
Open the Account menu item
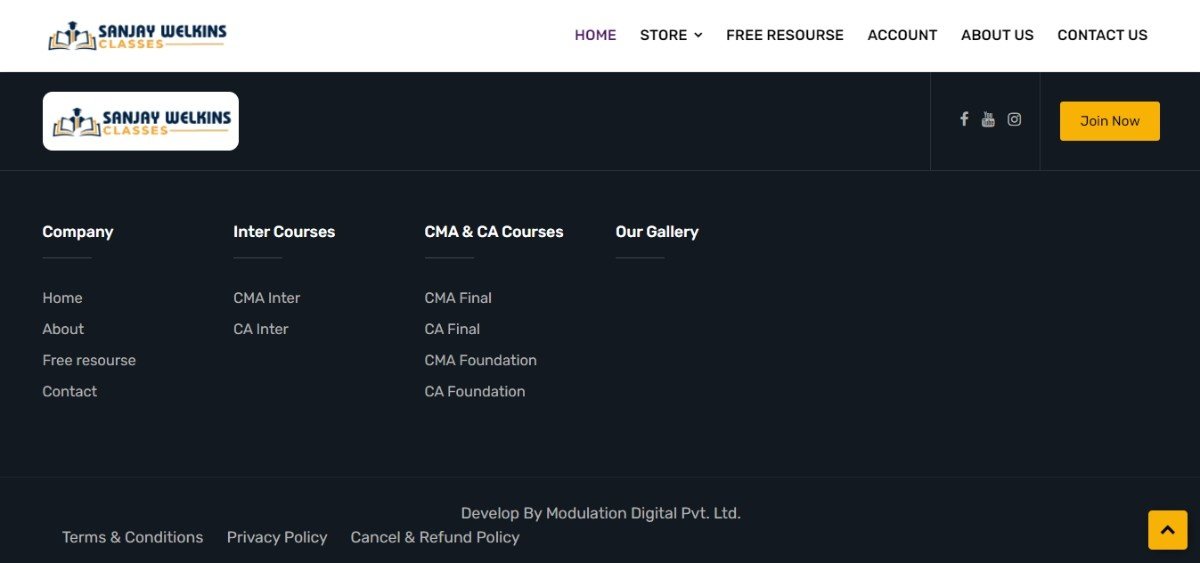902,35
